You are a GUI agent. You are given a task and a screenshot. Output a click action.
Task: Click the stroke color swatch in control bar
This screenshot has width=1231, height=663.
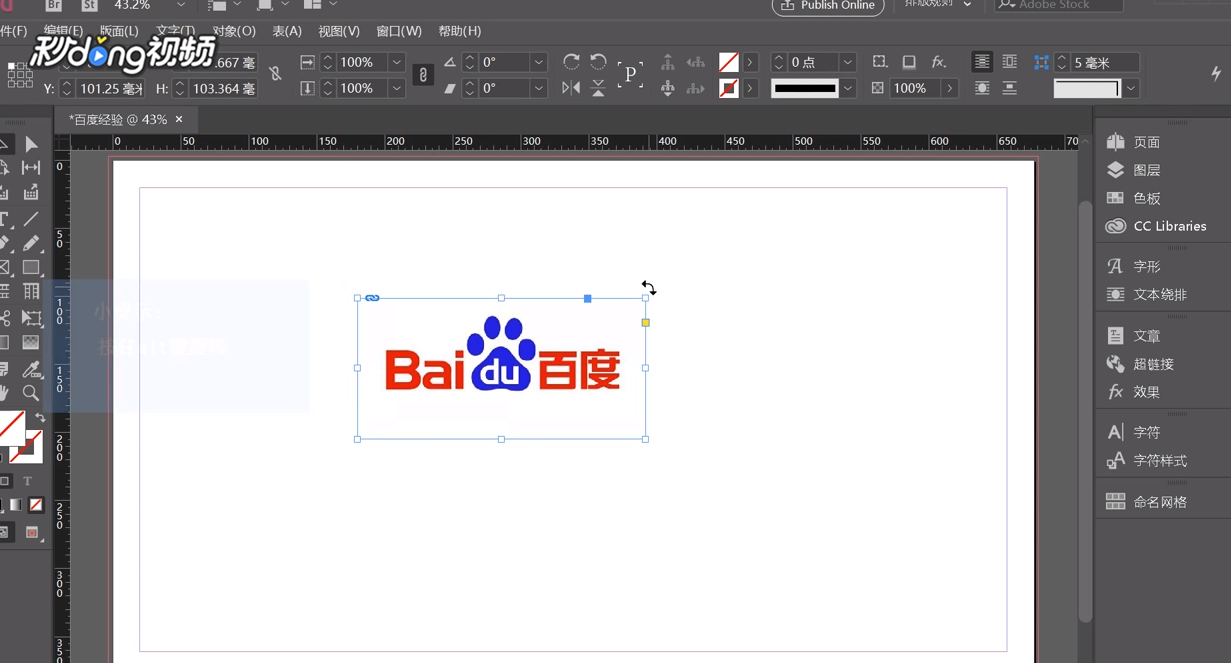[729, 88]
